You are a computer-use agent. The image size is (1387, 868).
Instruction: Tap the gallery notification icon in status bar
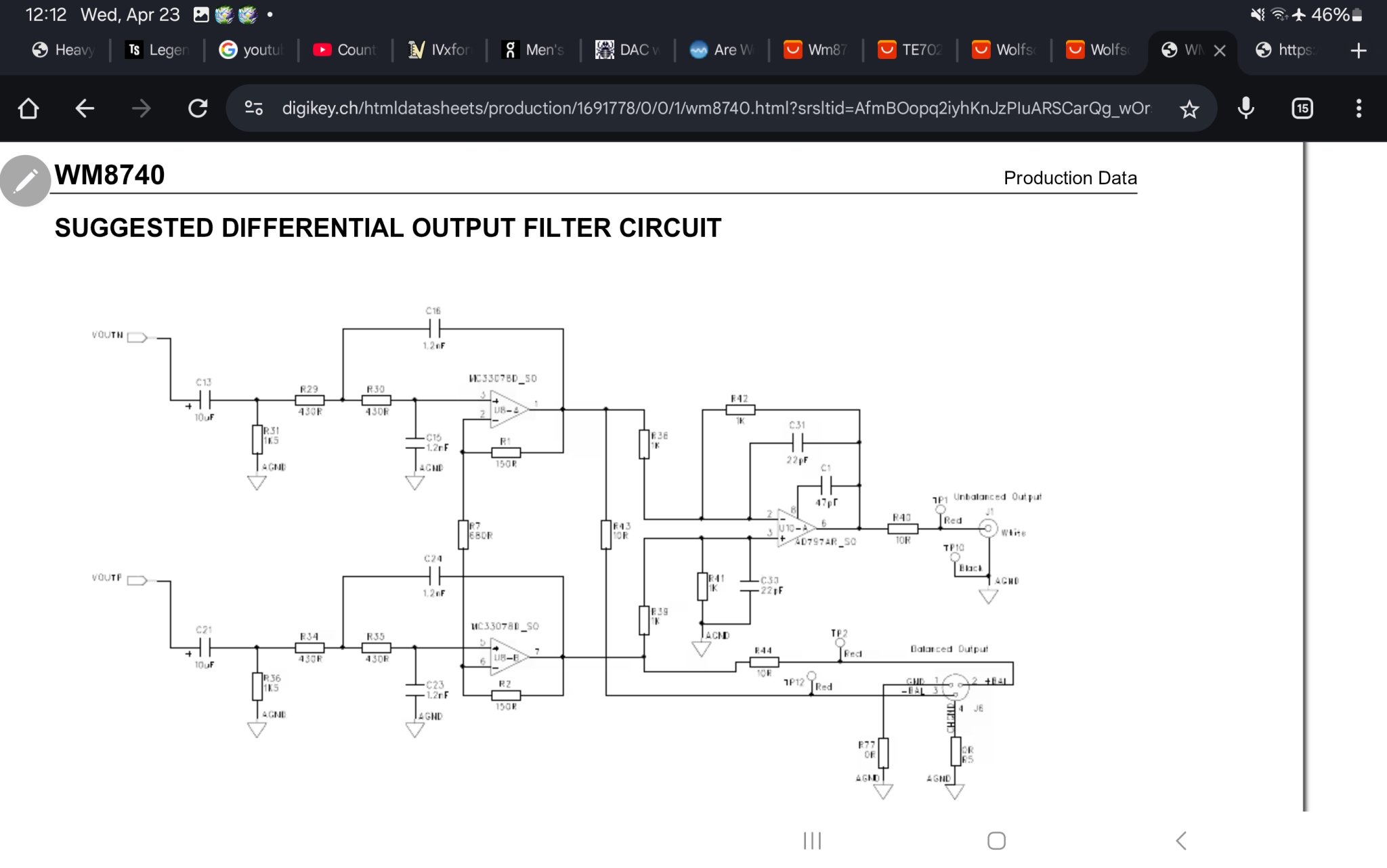point(201,15)
